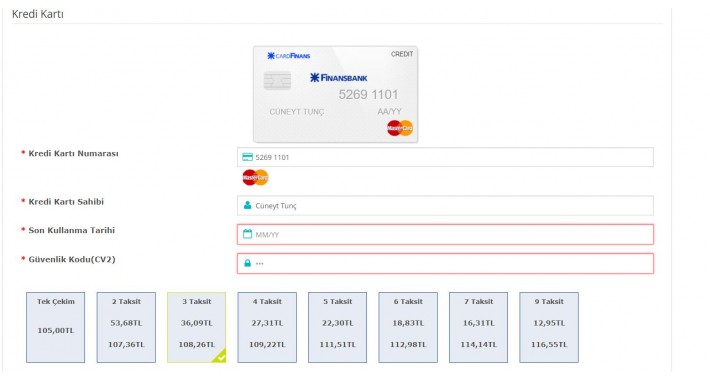Click the Kredi Kartı section heading

click(x=38, y=14)
